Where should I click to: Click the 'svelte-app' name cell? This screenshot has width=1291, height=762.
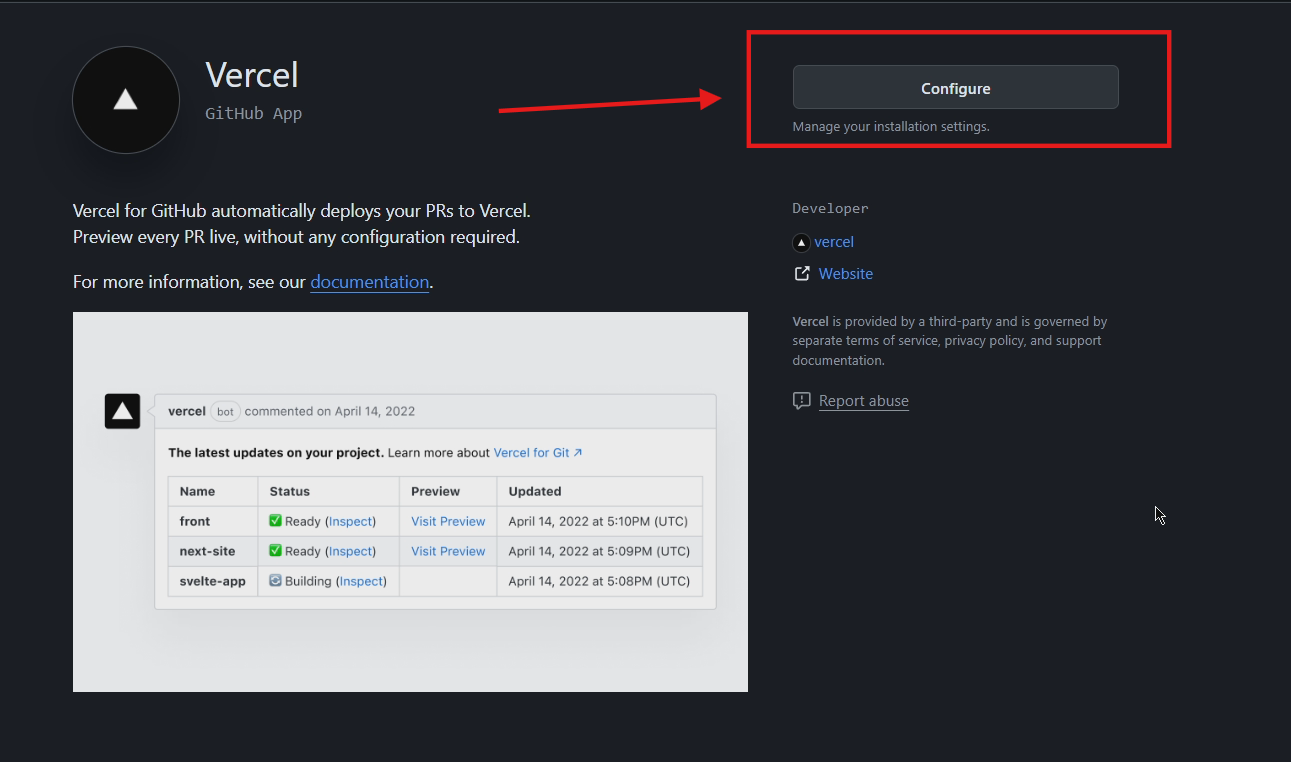(x=213, y=581)
